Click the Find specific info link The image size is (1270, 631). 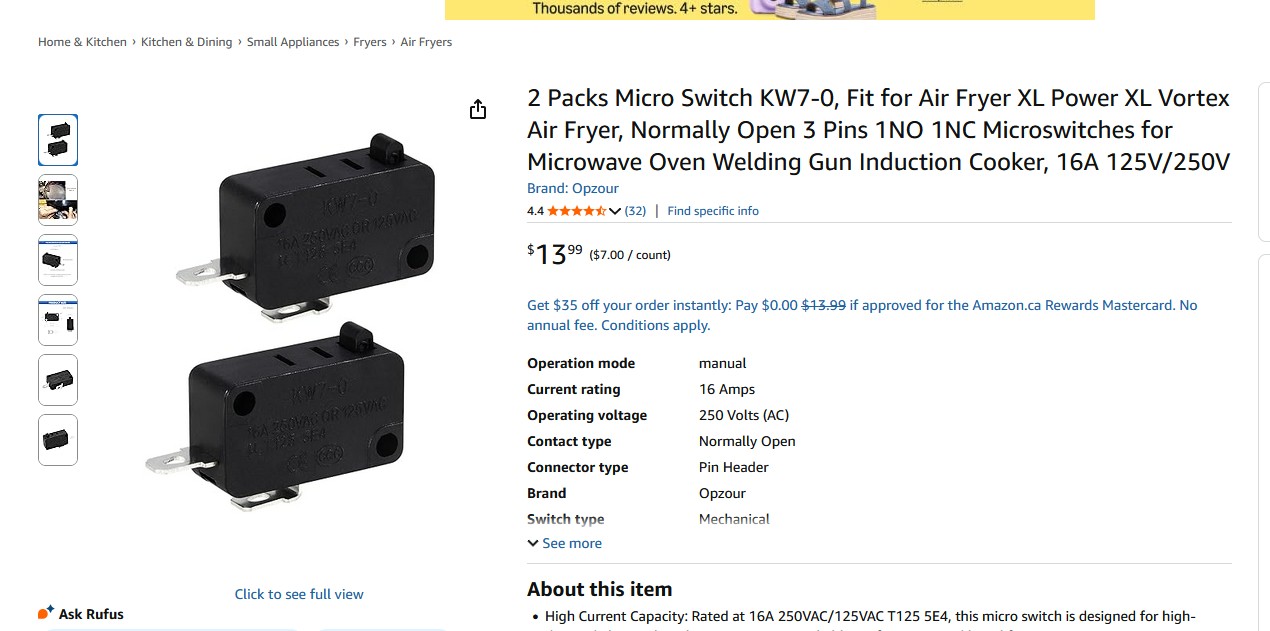pos(713,211)
